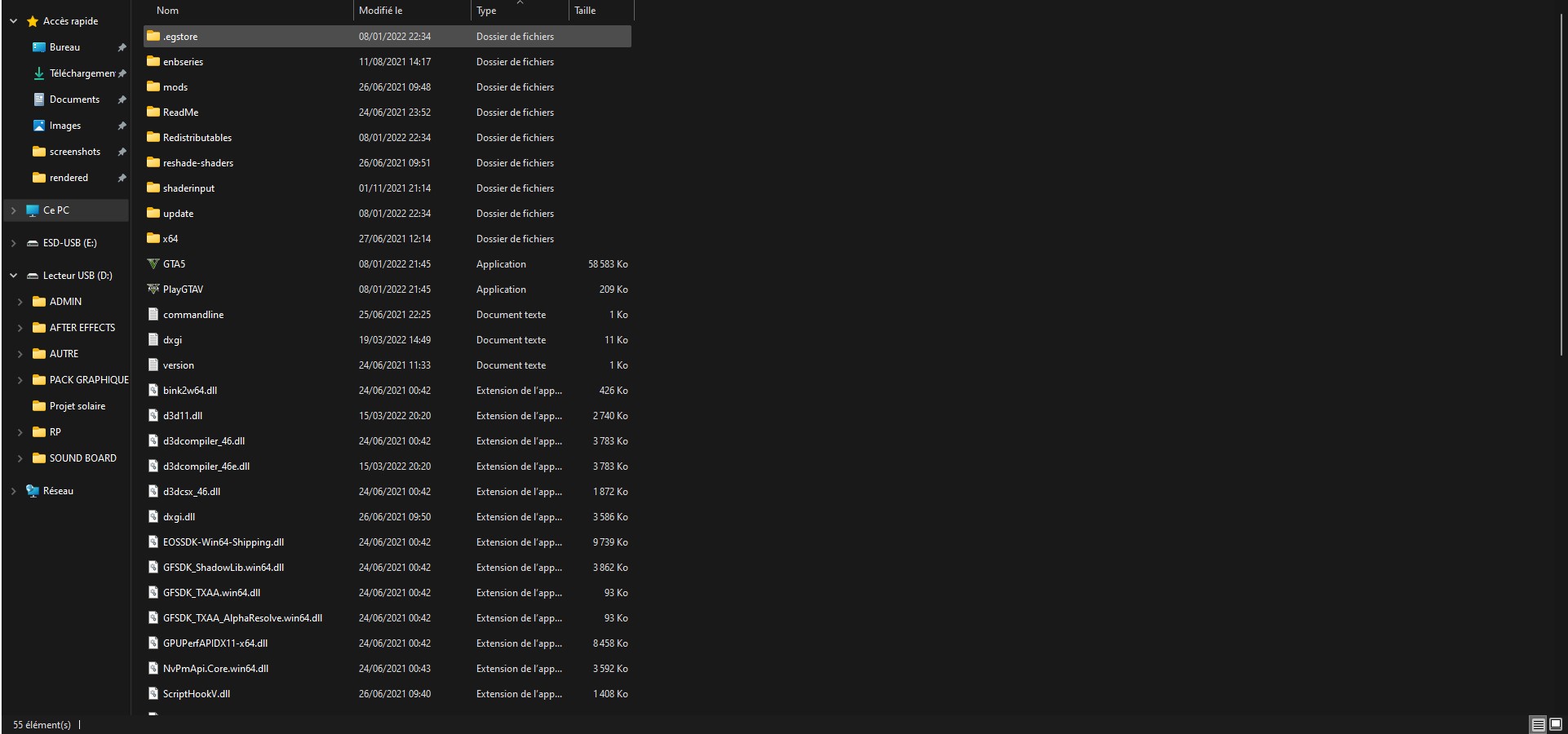Screen dimensions: 1568x734
Task: Switch to large icons view layout
Action: coord(1556,724)
